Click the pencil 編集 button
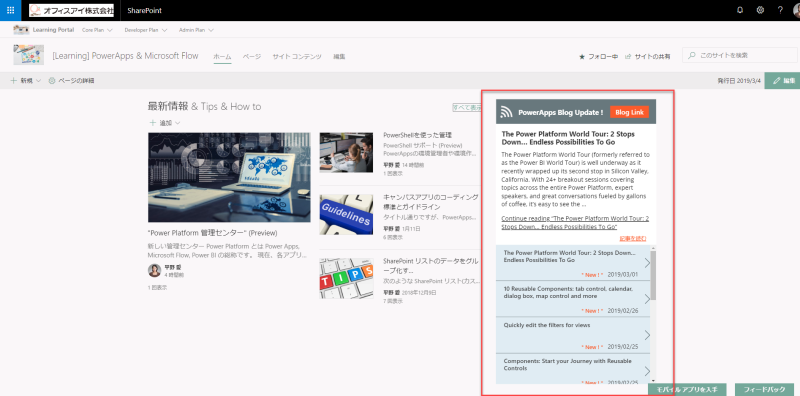This screenshot has height=396, width=800. (x=782, y=81)
